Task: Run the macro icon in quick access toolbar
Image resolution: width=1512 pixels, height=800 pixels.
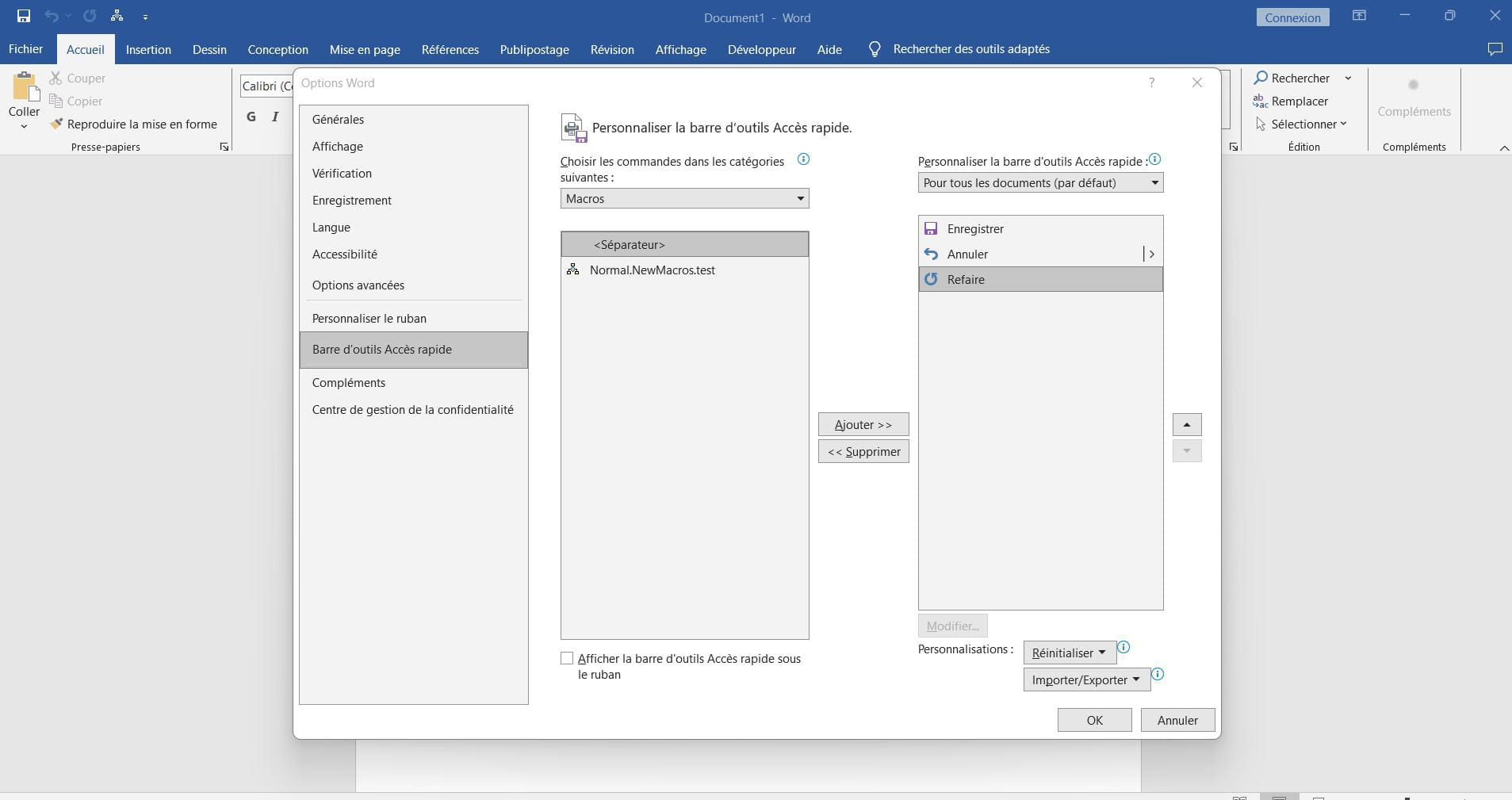Action: point(117,17)
